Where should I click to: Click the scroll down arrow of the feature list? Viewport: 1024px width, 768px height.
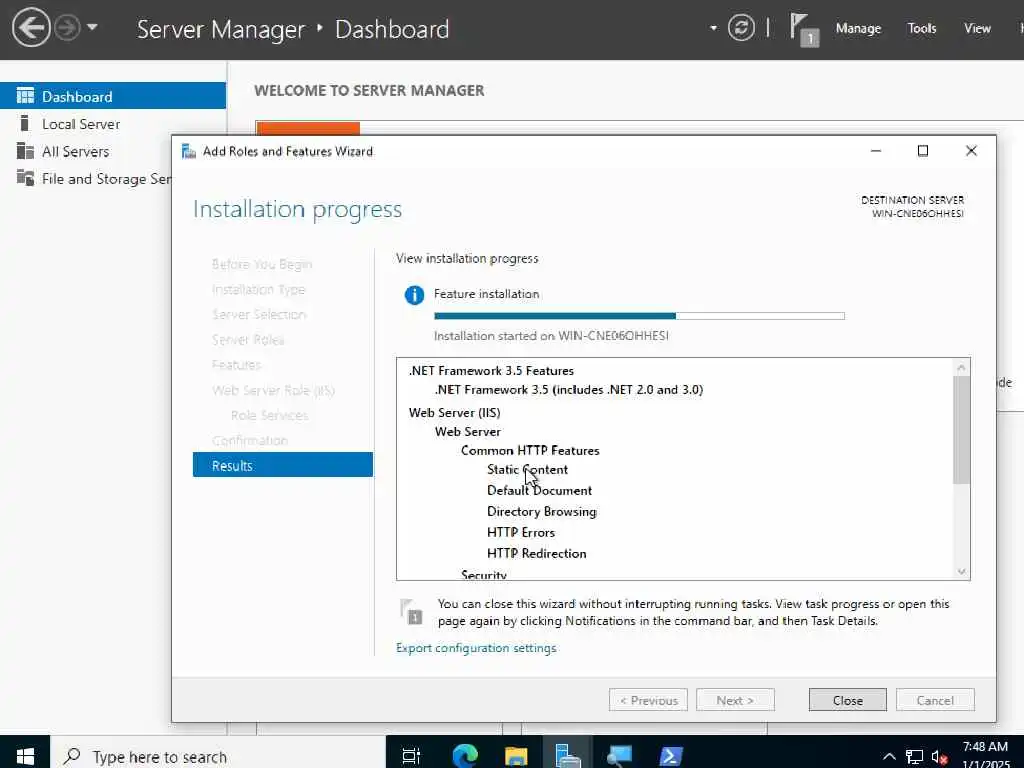coord(961,571)
